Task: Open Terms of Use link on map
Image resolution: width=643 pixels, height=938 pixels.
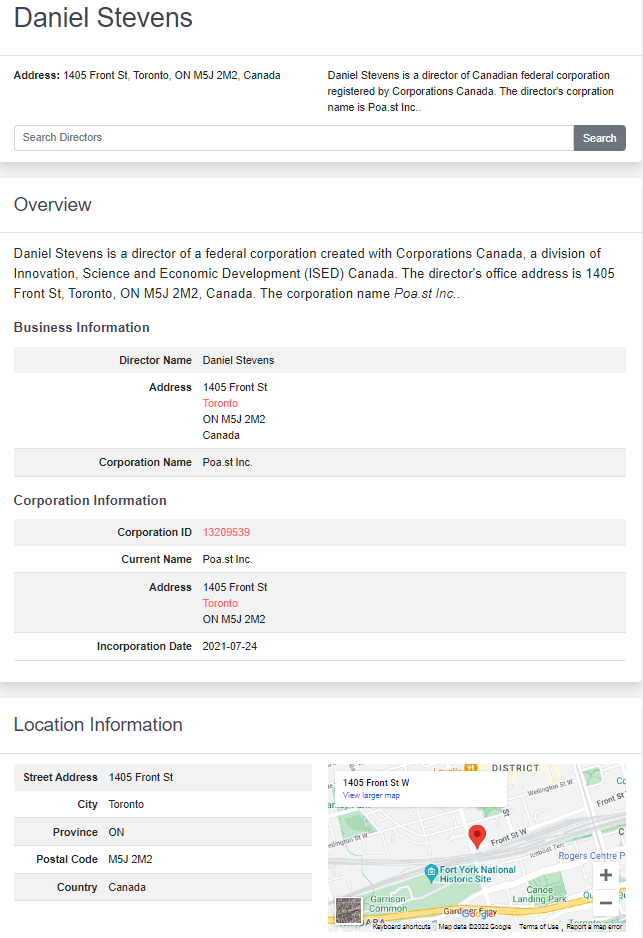Action: [x=538, y=926]
